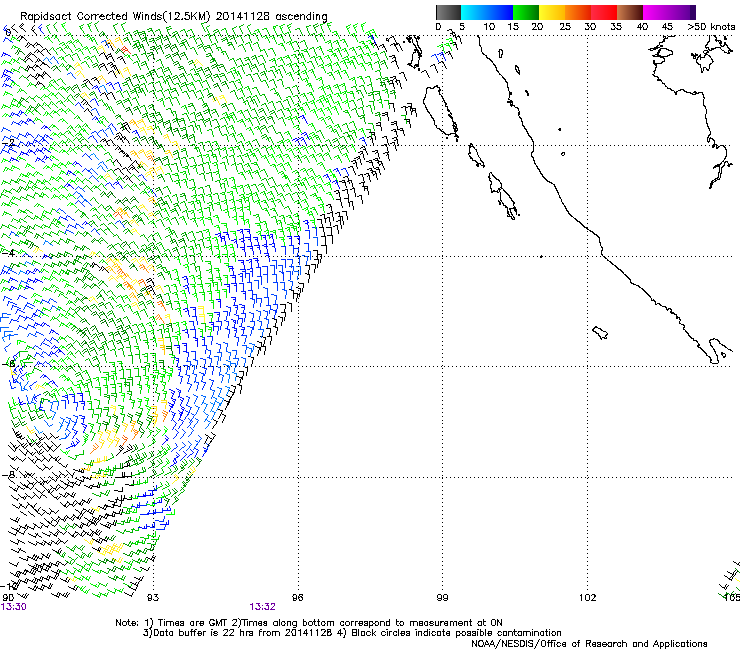Image resolution: width=740 pixels, height=650 pixels.
Task: Click the purple '13:32' time label
Action: pos(262,607)
